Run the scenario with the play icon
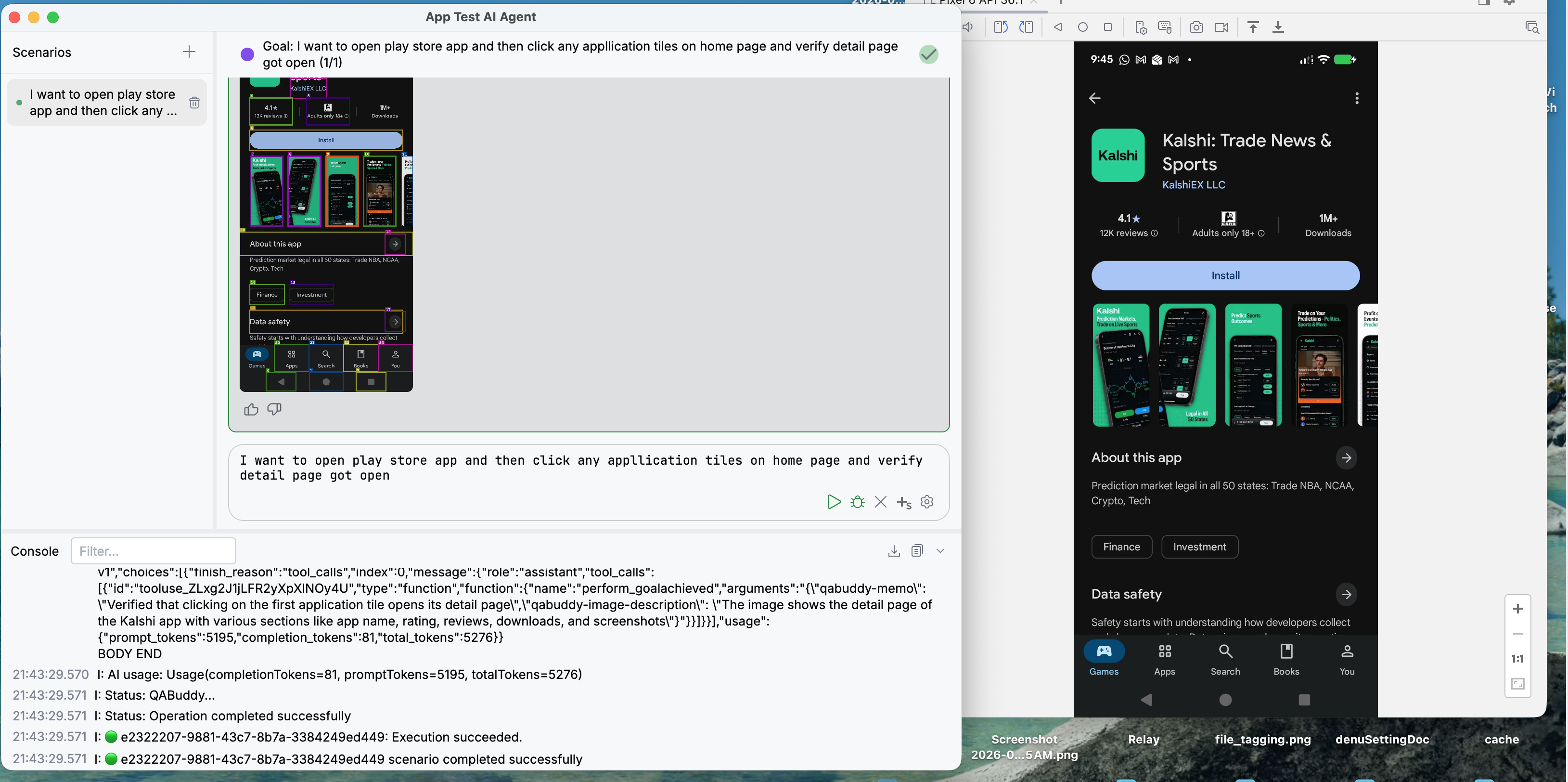 pyautogui.click(x=833, y=502)
